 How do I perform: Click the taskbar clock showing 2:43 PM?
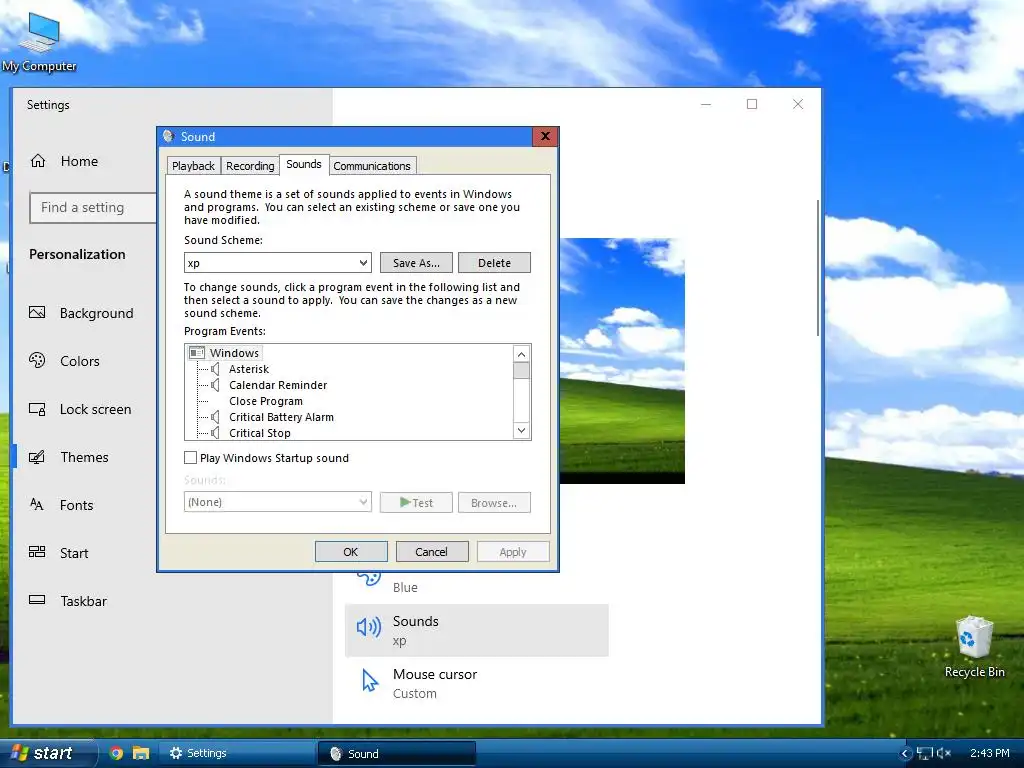989,753
